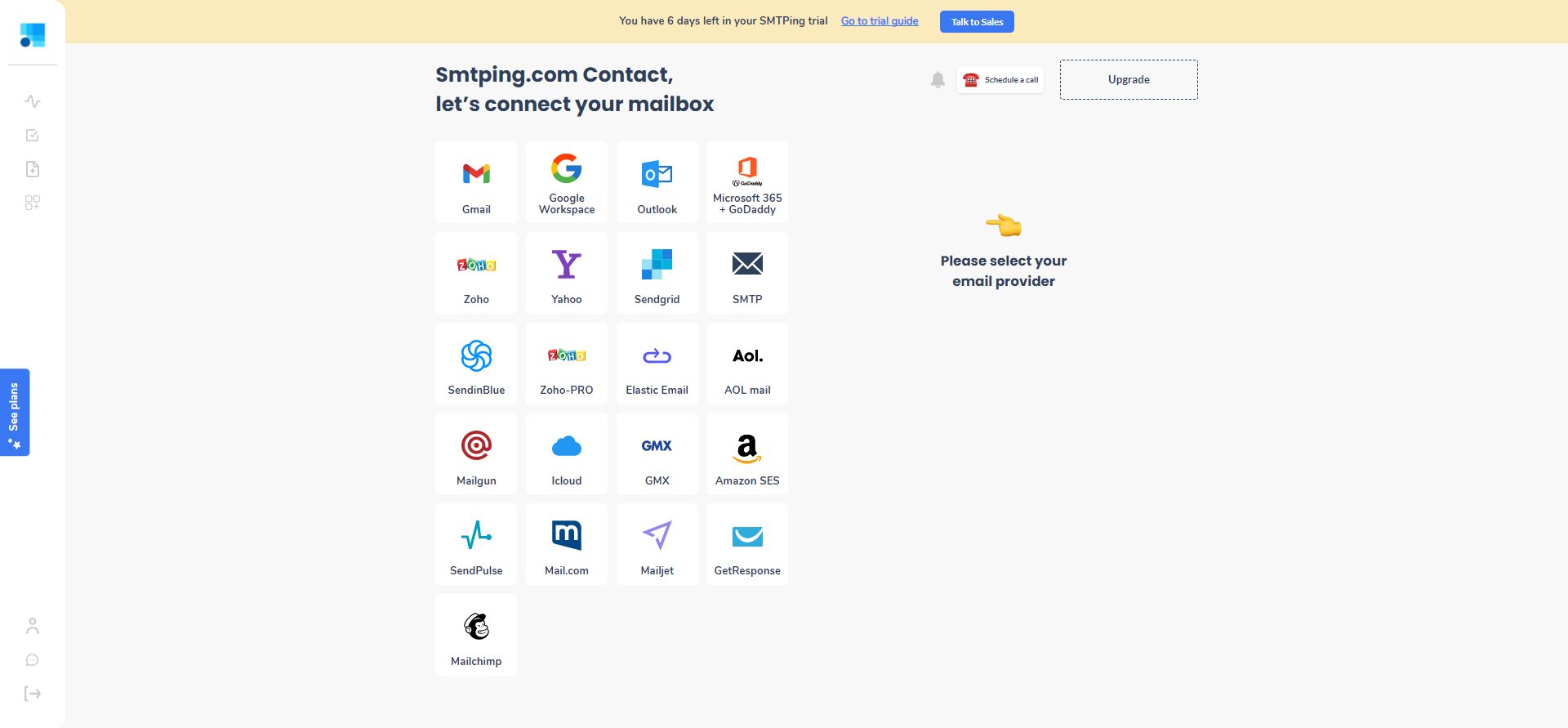Open the profile icon in the sidebar
The height and width of the screenshot is (728, 1568).
33,626
